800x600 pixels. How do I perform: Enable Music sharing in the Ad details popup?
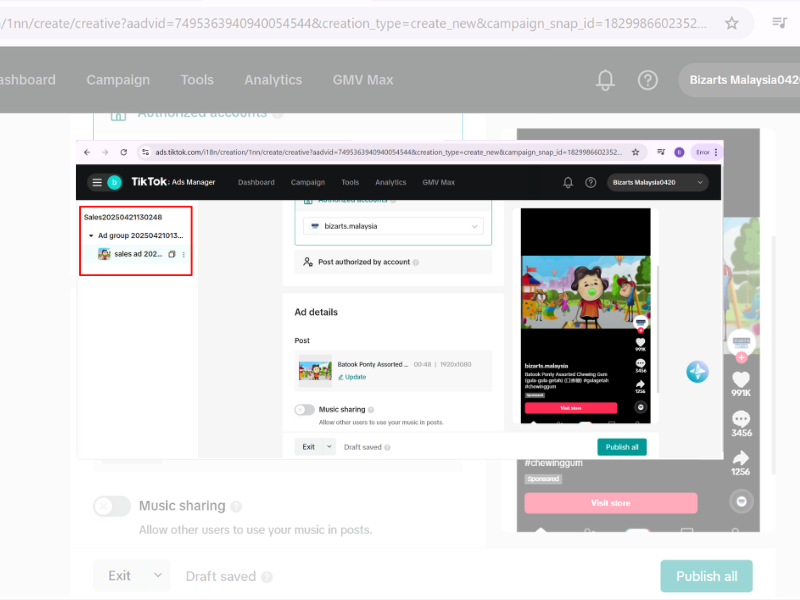(305, 410)
